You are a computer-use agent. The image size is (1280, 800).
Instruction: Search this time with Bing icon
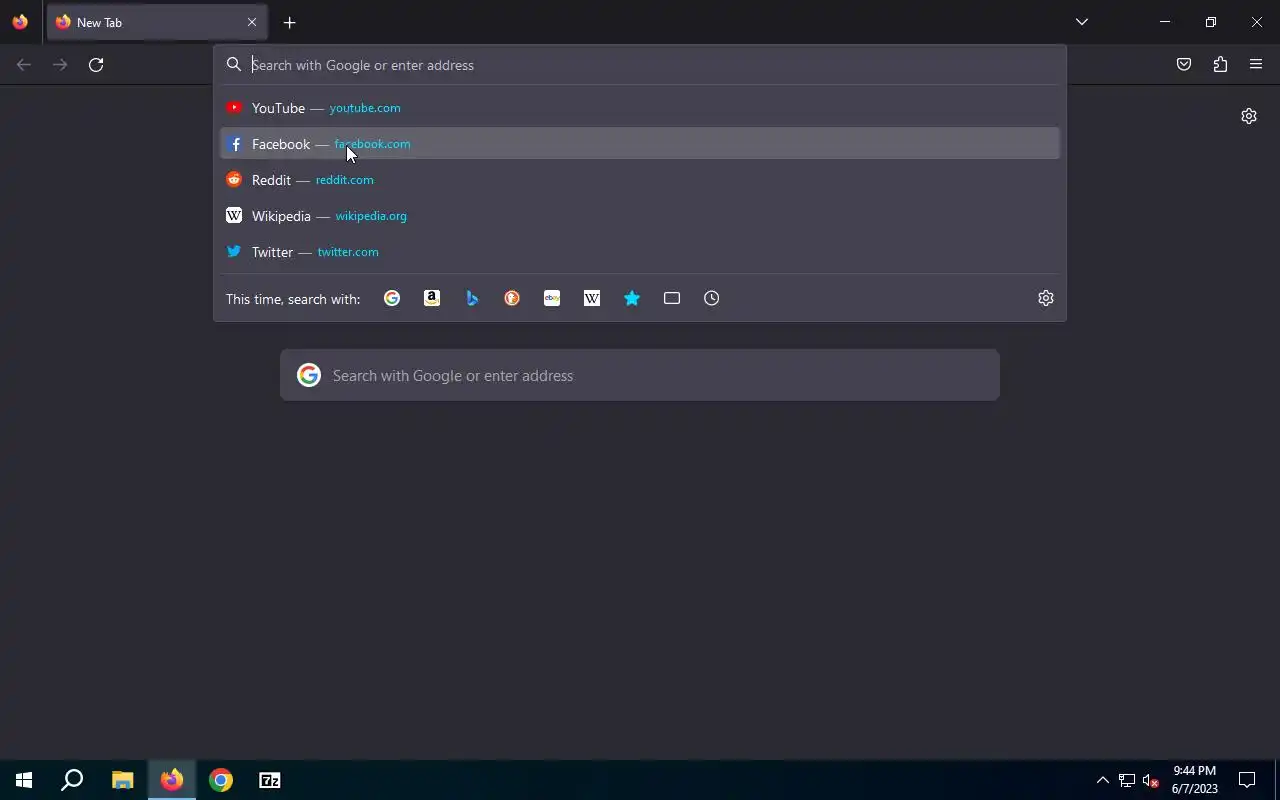[472, 298]
